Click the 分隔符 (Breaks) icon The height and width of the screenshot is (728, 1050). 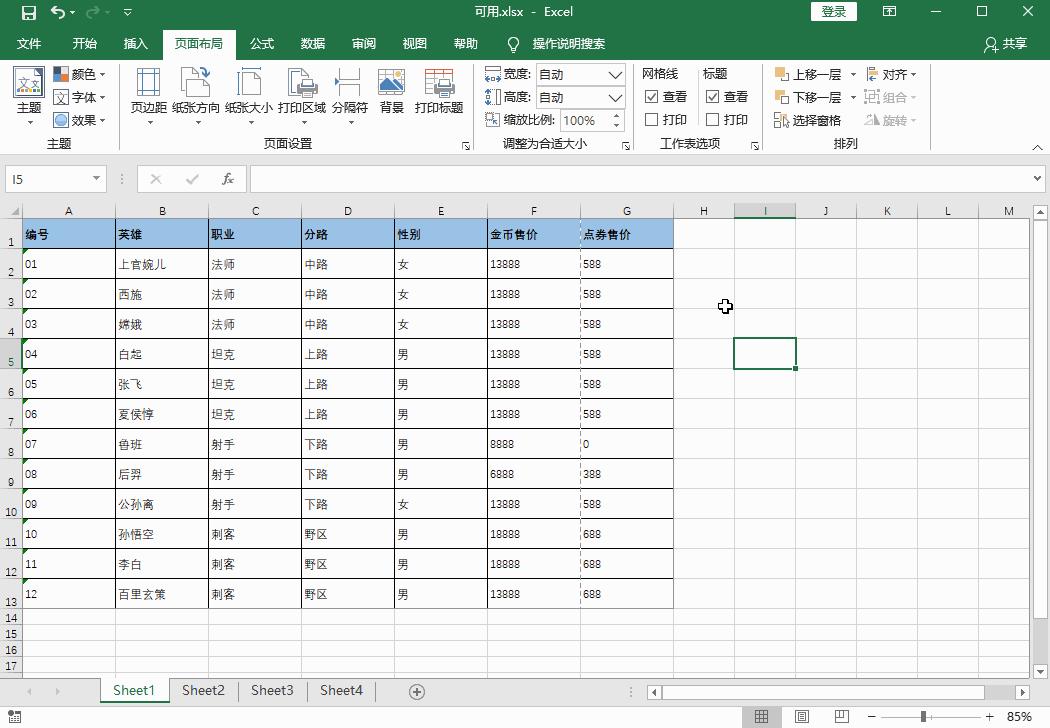pyautogui.click(x=348, y=95)
